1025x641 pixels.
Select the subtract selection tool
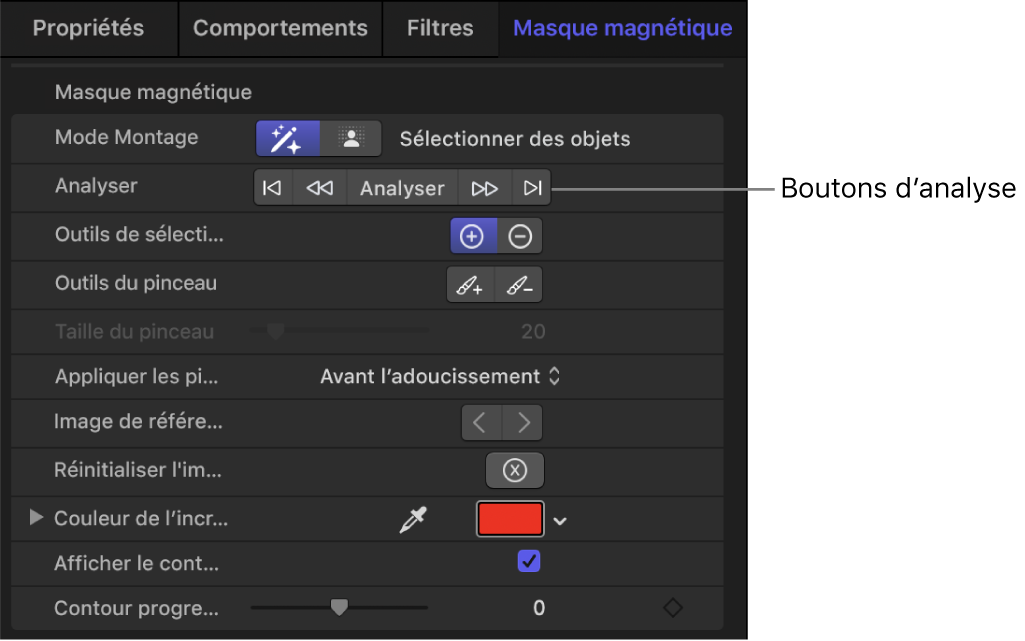[x=520, y=236]
